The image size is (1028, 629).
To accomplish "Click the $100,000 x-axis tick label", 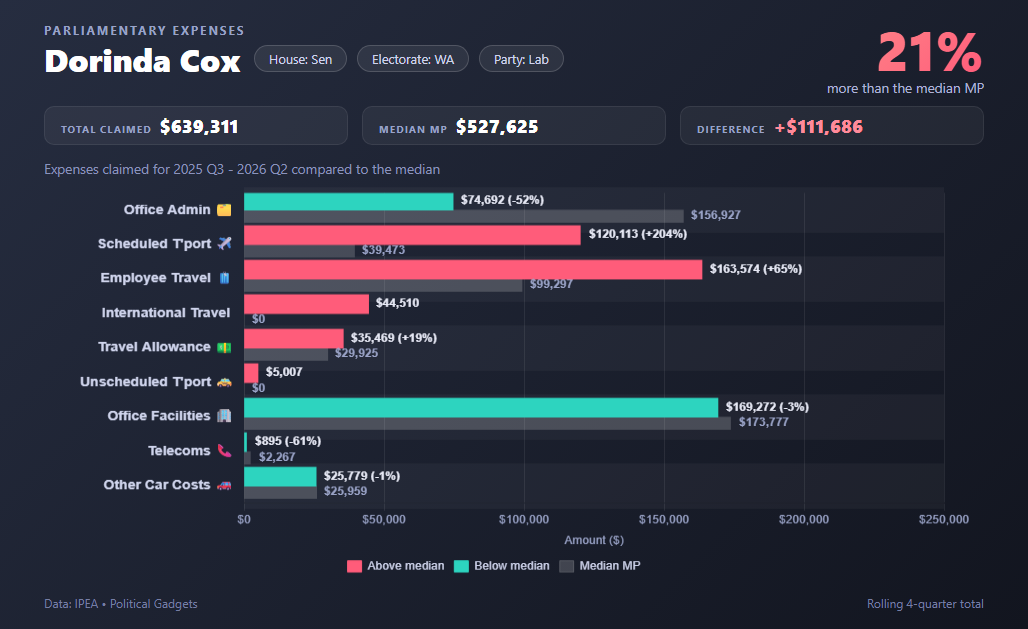I will coord(524,519).
